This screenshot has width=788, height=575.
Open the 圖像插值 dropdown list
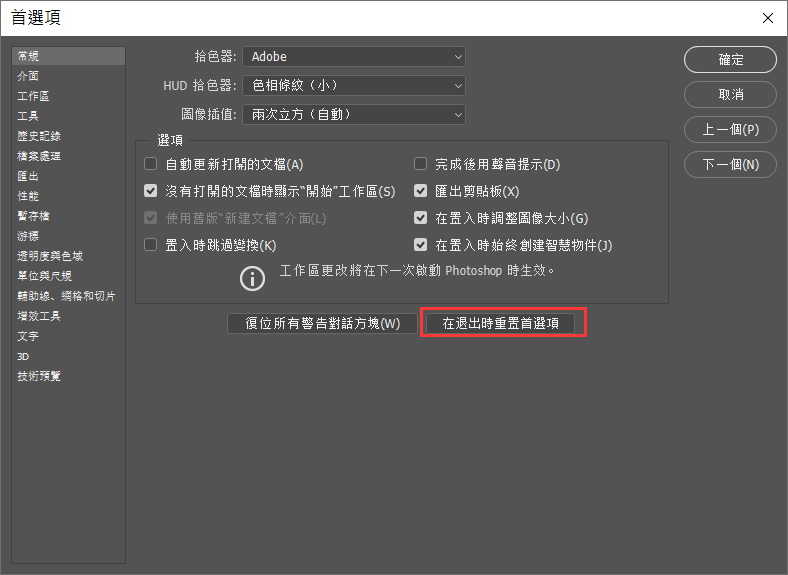tap(354, 115)
